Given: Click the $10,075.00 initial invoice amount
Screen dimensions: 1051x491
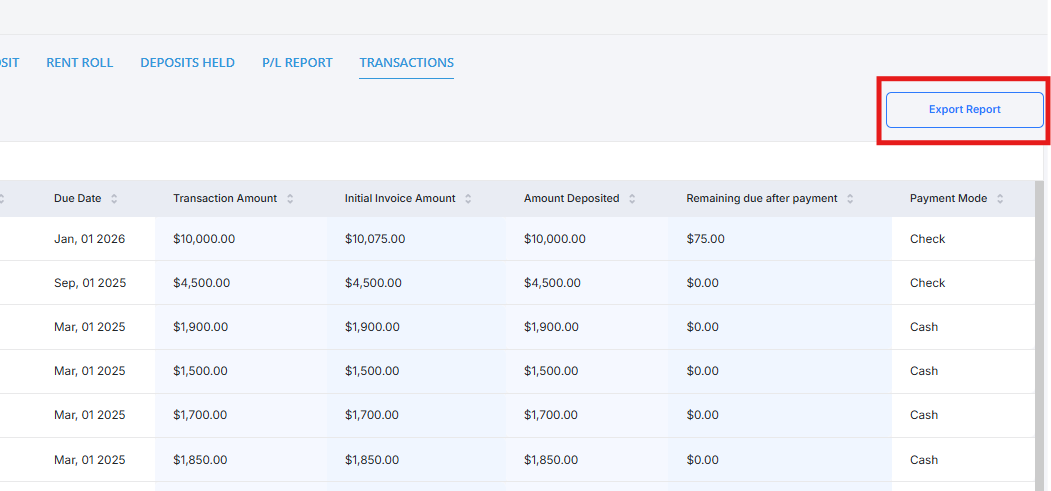Looking at the screenshot, I should (375, 239).
